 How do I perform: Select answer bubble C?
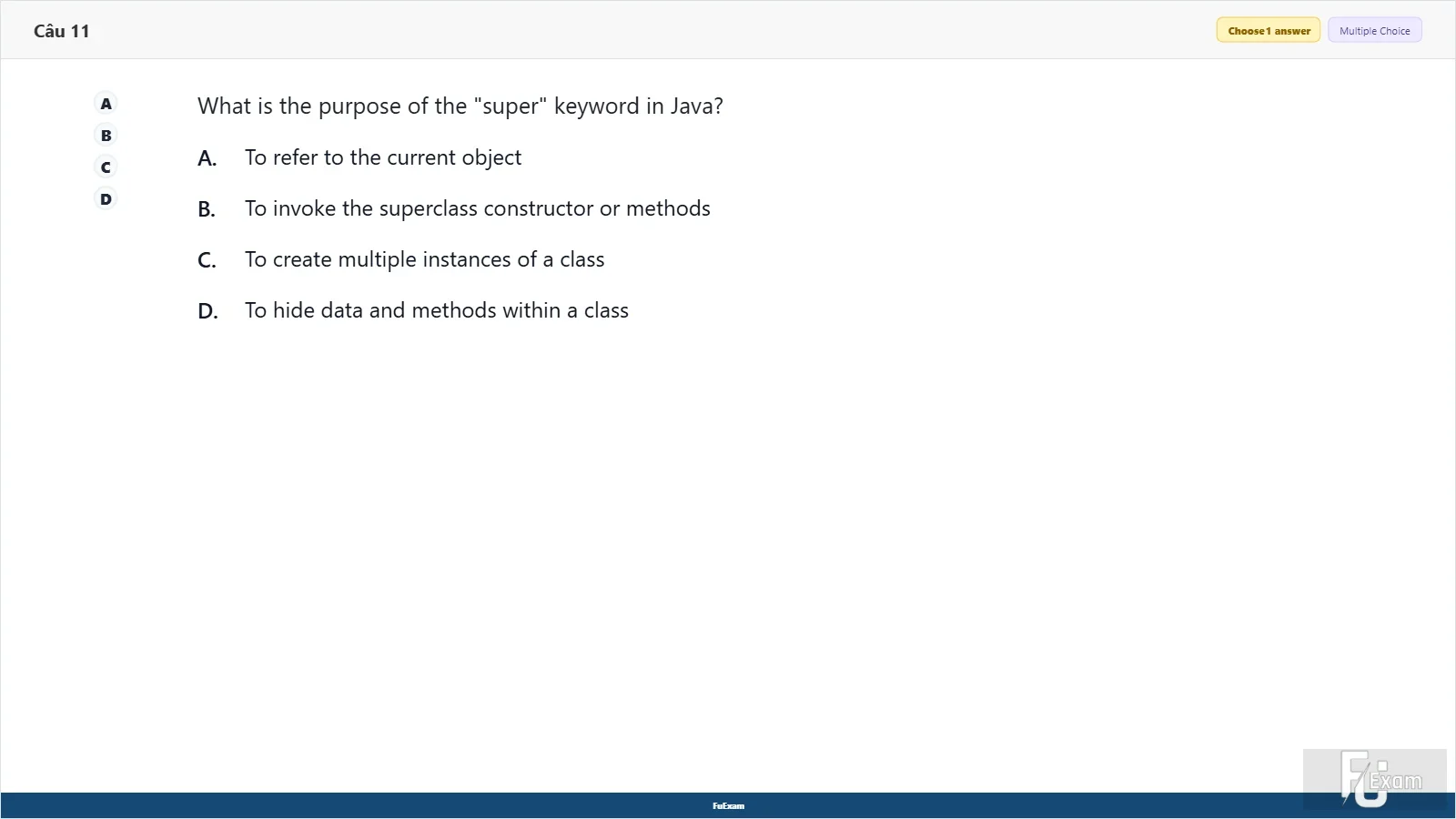point(106,167)
